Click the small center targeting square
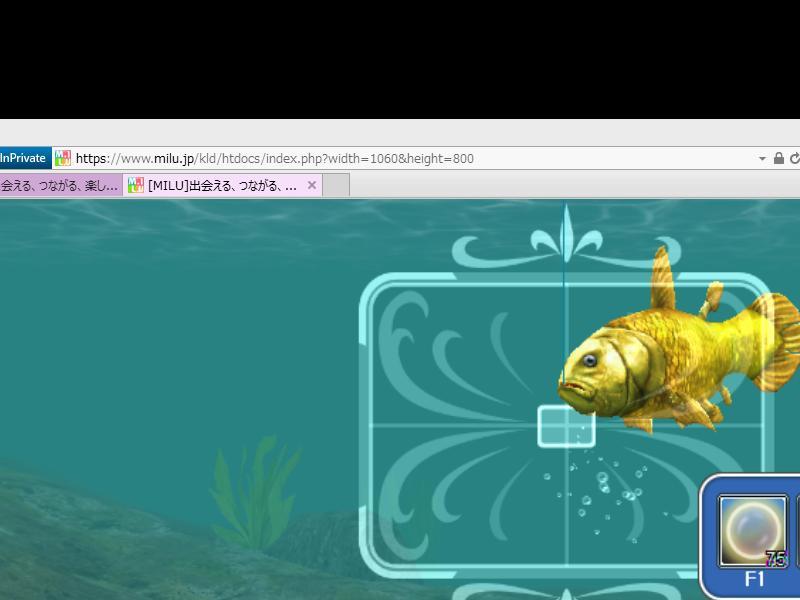This screenshot has height=600, width=800. 566,427
